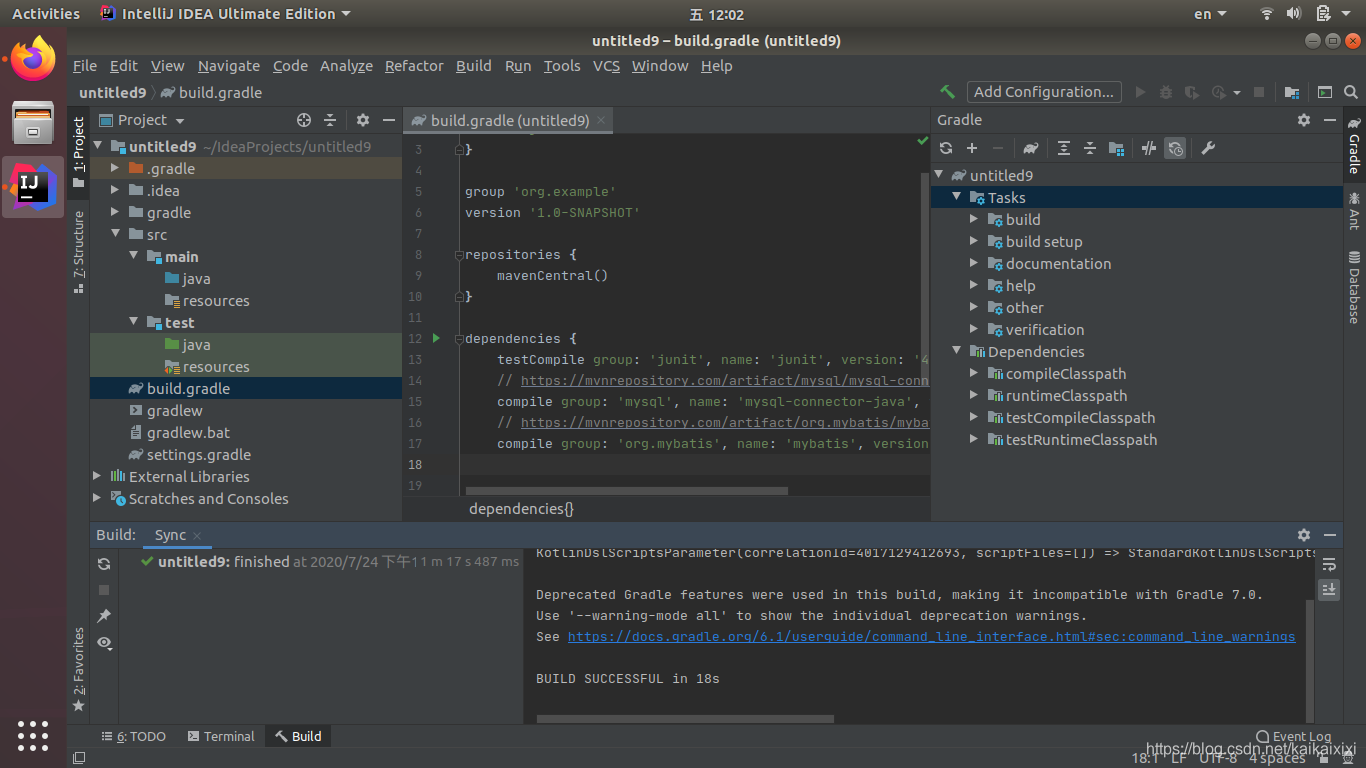The width and height of the screenshot is (1366, 768).
Task: Open the system volume indicator
Action: coord(1293,14)
